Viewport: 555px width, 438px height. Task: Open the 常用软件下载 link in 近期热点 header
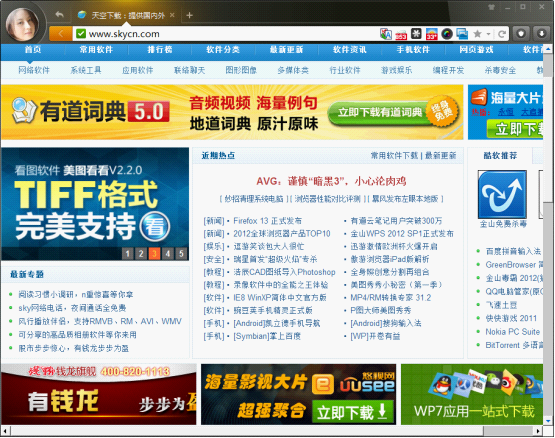tap(394, 155)
